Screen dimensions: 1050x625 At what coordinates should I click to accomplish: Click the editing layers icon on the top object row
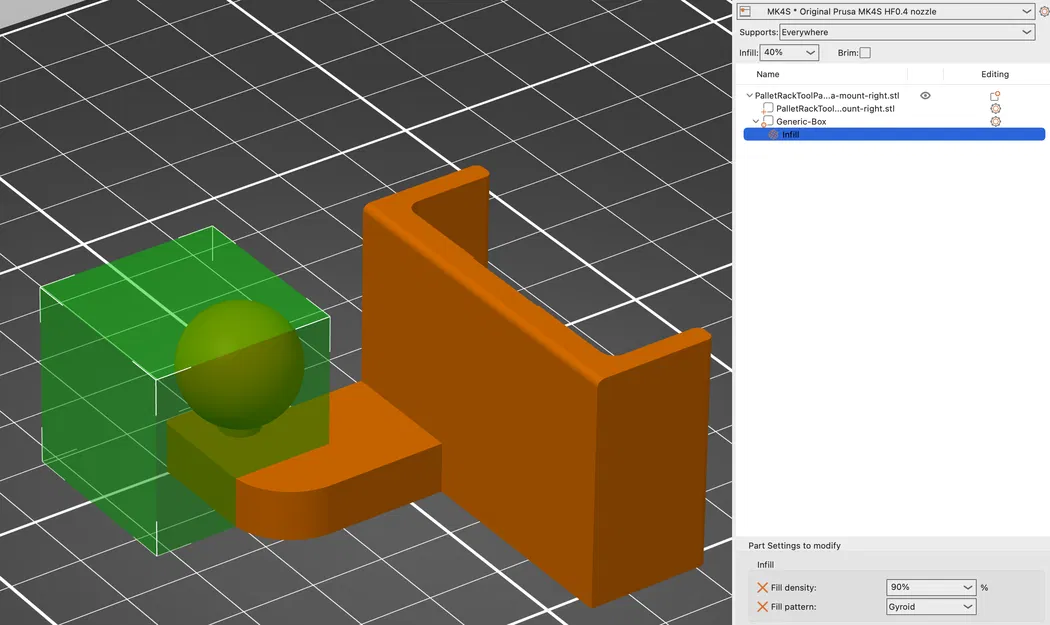pos(995,95)
